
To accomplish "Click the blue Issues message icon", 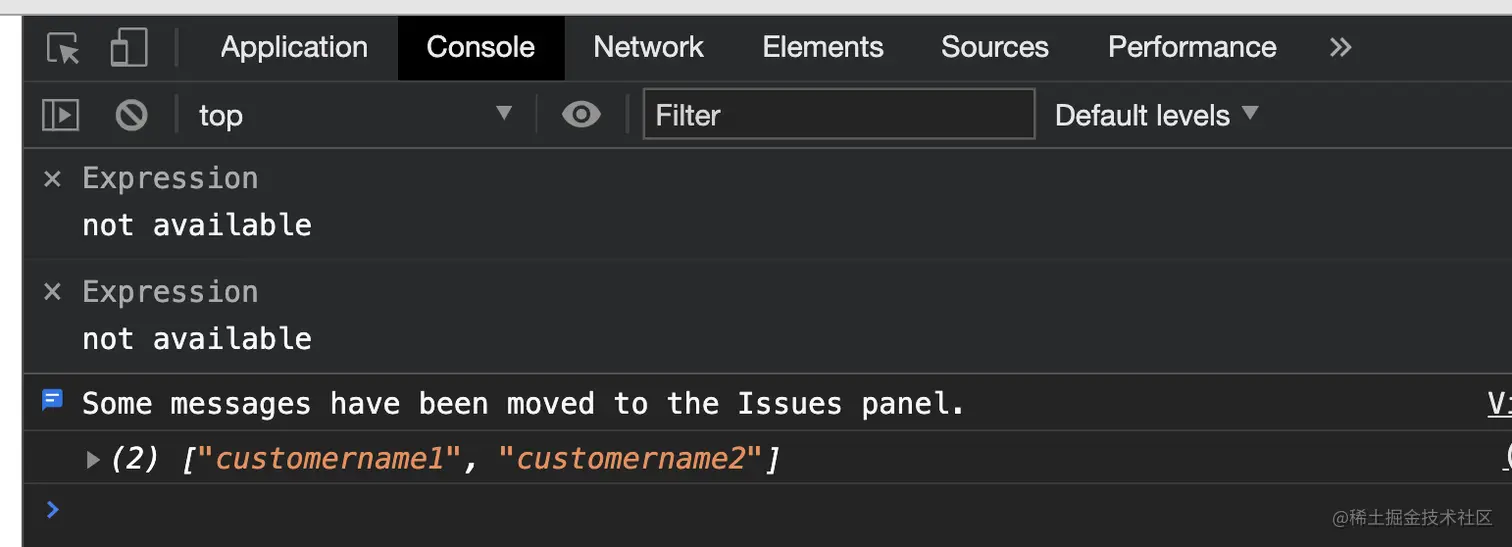I will [52, 401].
